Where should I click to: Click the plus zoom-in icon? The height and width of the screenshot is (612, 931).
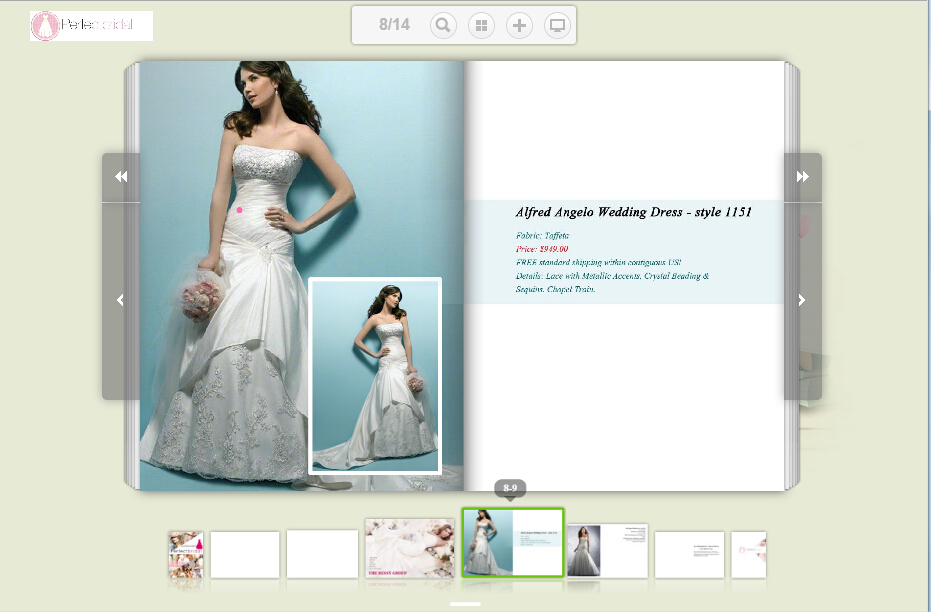click(x=520, y=26)
